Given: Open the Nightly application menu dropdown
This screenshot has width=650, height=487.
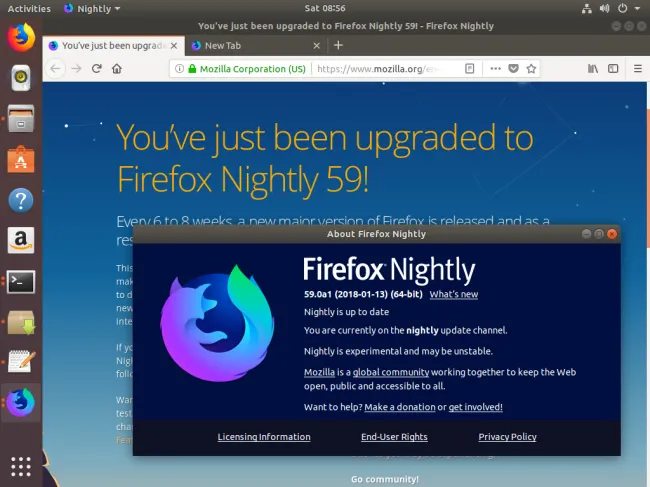Looking at the screenshot, I should pos(92,8).
